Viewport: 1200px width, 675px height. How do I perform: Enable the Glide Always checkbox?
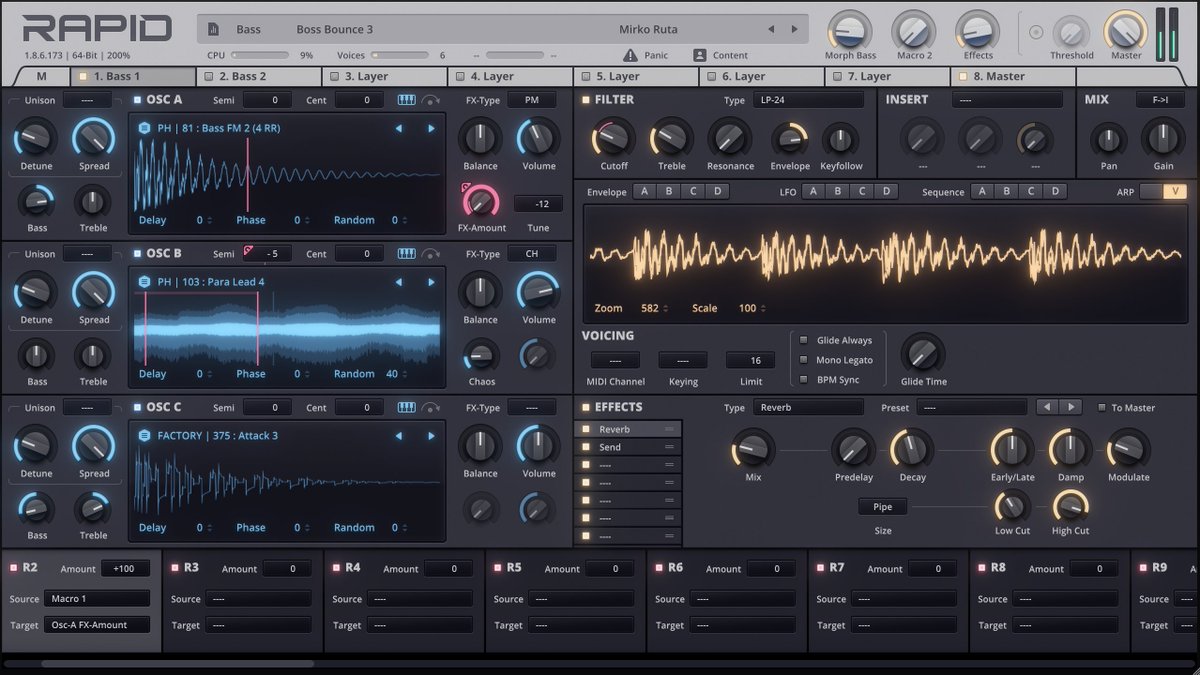[803, 340]
